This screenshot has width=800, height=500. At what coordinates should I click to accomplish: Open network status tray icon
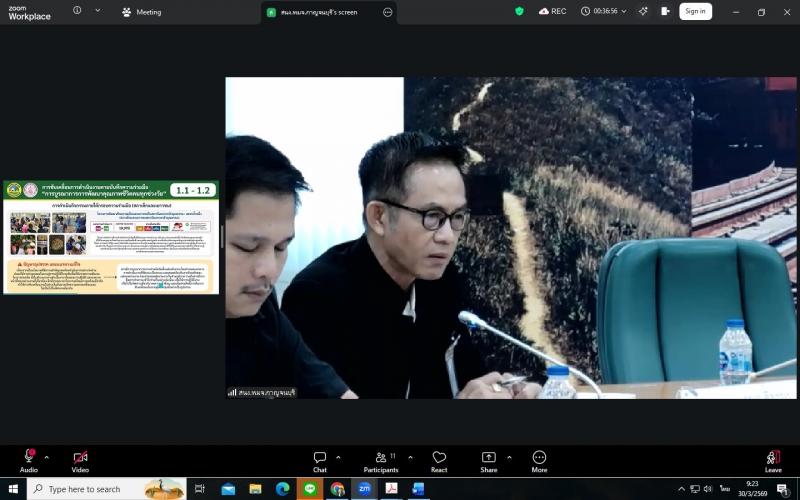695,489
